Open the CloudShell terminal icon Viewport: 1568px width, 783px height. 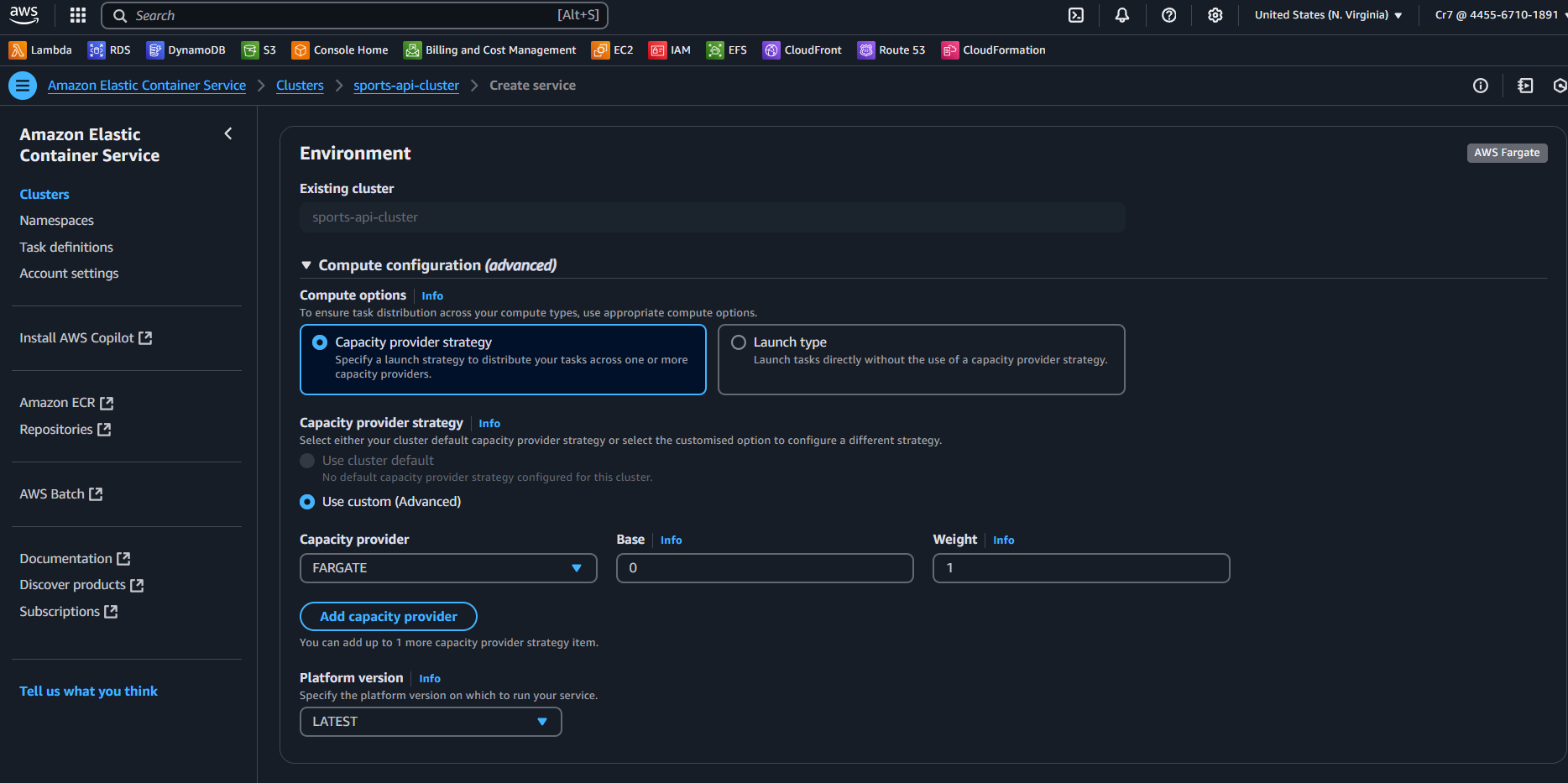click(x=1076, y=15)
